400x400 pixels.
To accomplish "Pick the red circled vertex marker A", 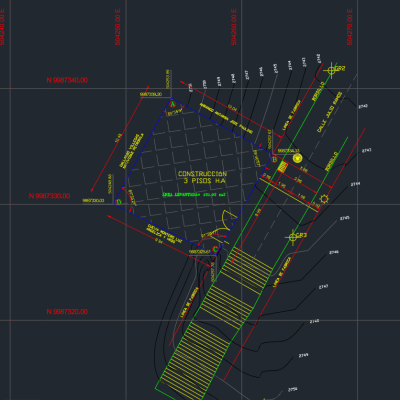I will (x=173, y=105).
